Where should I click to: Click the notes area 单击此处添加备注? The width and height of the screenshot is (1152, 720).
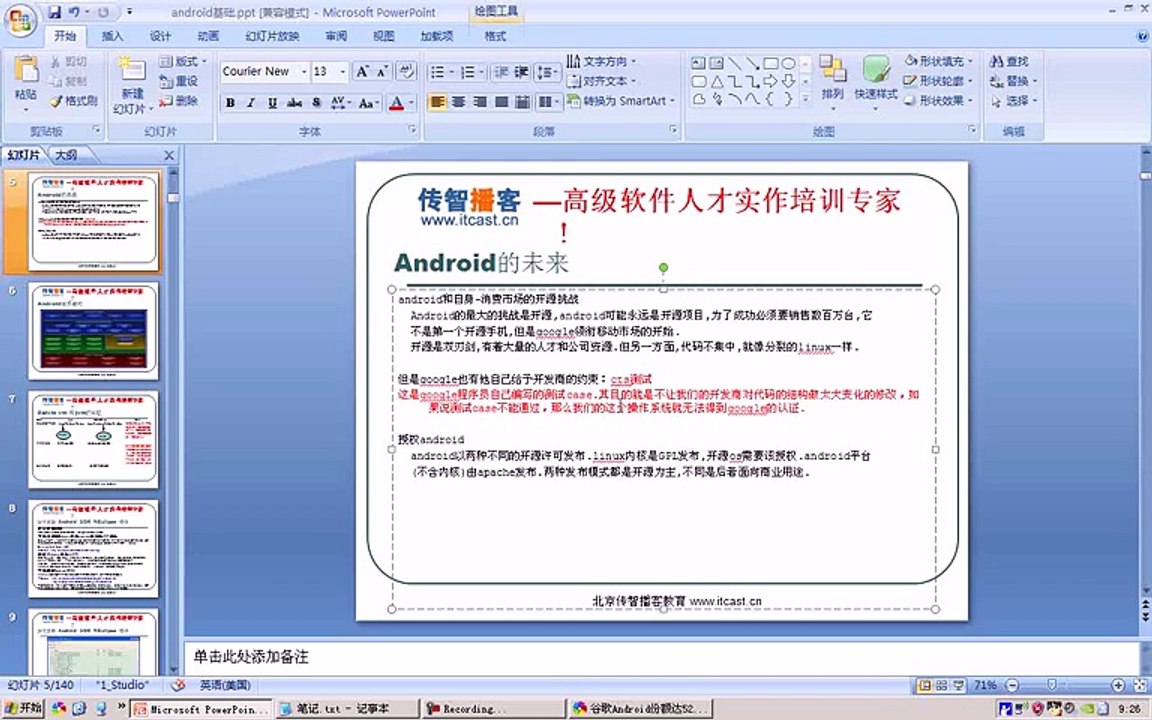point(661,656)
